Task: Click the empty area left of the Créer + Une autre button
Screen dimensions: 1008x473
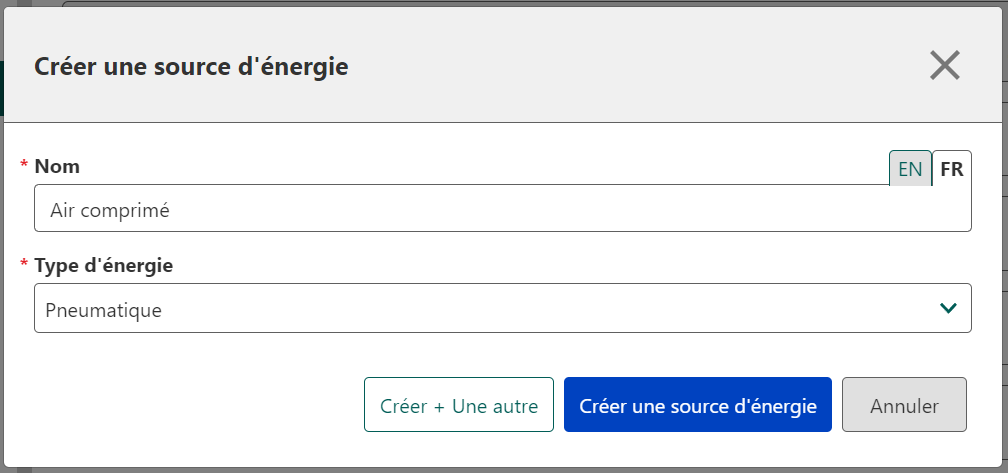Action: coord(190,405)
